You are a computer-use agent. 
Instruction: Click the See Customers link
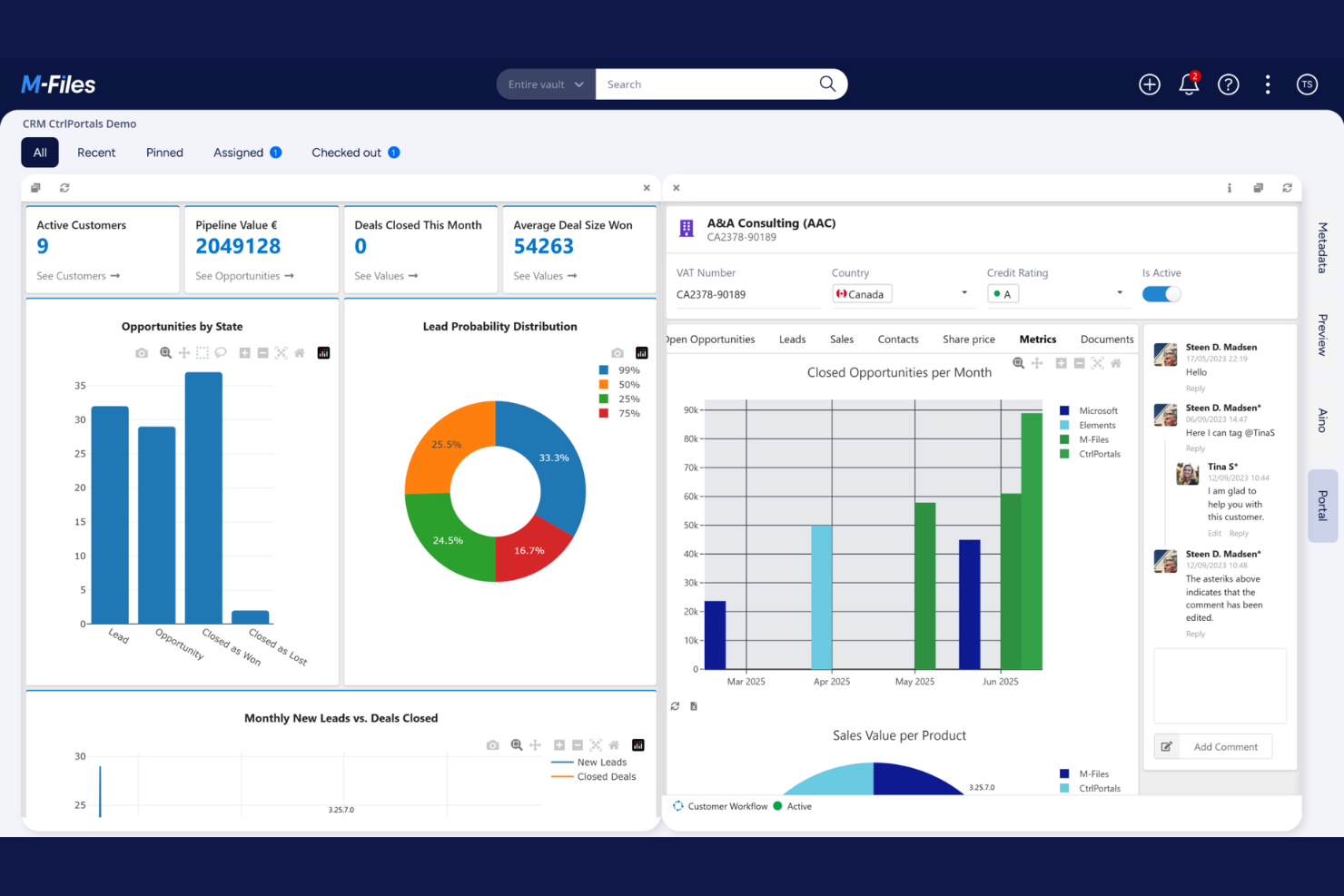click(x=78, y=276)
